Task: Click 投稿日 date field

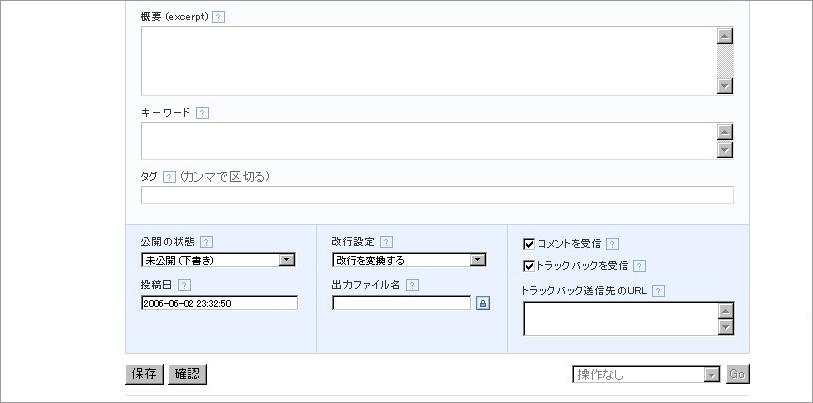Action: [x=219, y=303]
